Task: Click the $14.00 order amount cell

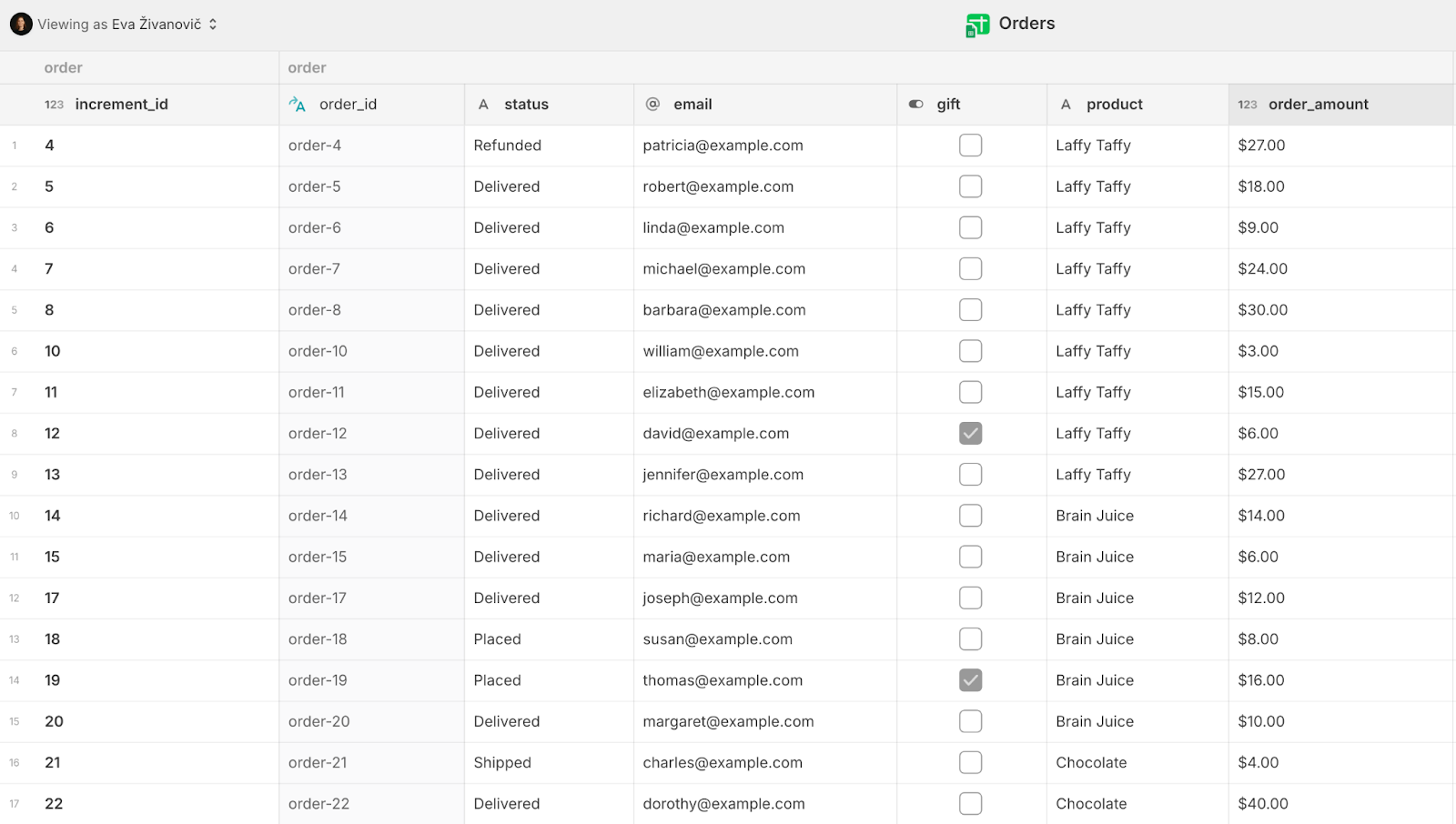Action: (x=1341, y=516)
